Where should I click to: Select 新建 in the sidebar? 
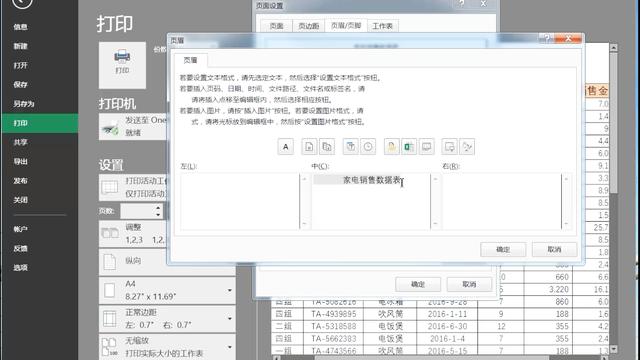[20, 46]
